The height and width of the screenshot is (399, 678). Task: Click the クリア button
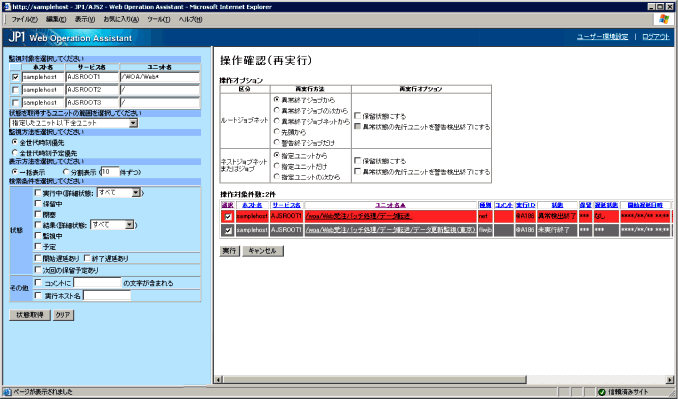(x=63, y=315)
